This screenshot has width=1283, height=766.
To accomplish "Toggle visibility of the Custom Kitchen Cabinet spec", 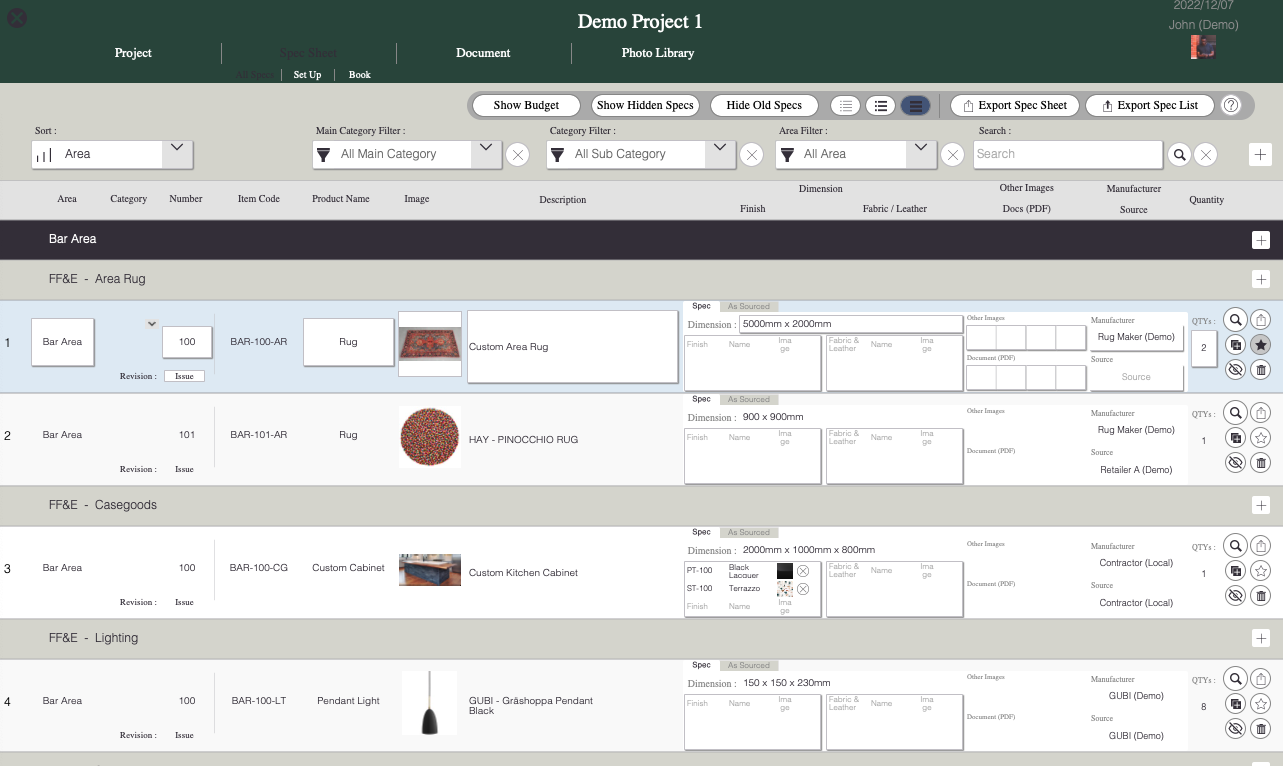I will pos(1235,595).
